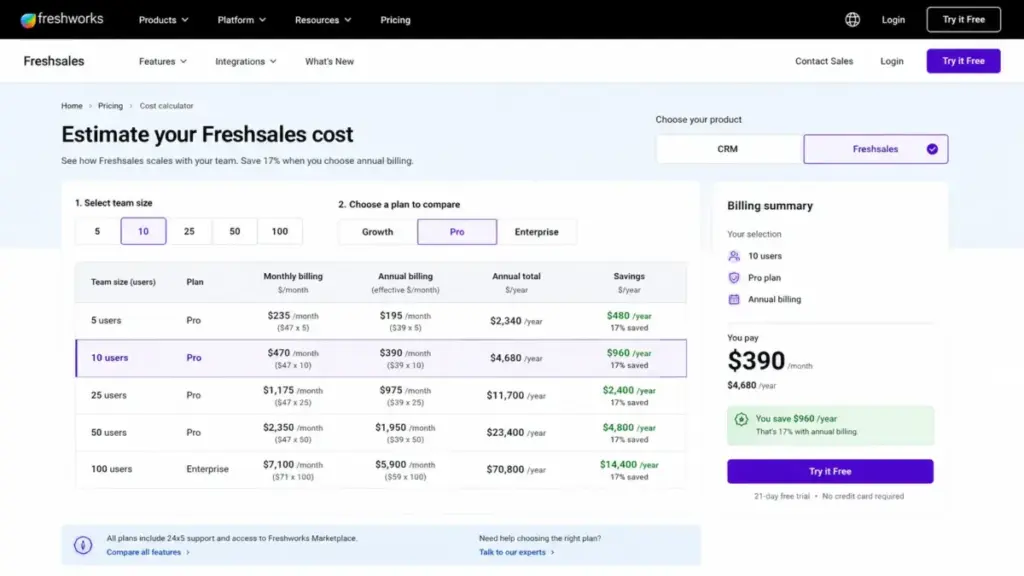Click the $14,400 /year savings value

(x=629, y=464)
